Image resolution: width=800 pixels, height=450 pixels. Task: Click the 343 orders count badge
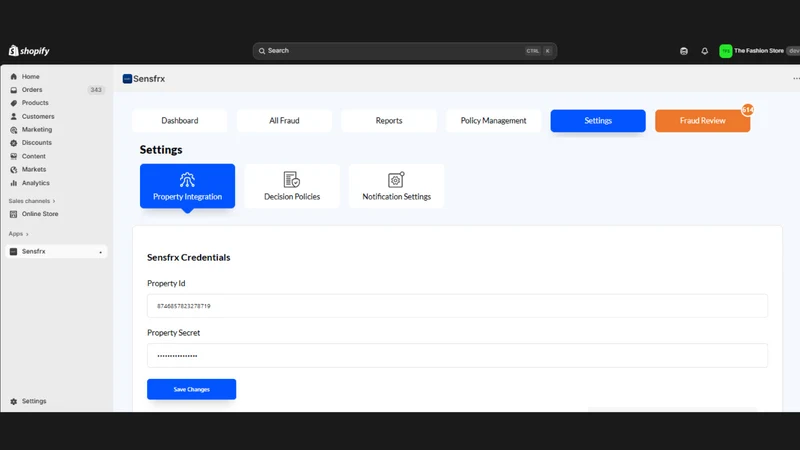pyautogui.click(x=96, y=90)
